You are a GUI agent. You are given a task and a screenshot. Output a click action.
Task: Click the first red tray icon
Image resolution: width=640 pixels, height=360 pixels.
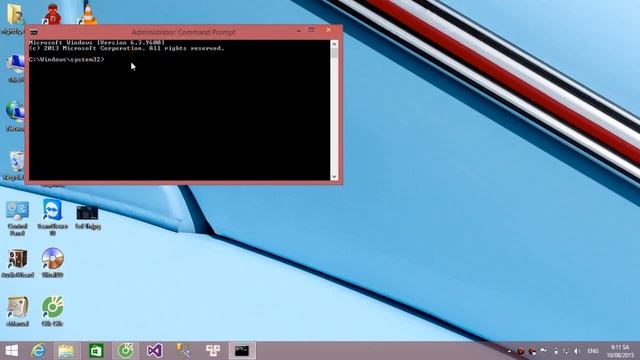pos(521,351)
